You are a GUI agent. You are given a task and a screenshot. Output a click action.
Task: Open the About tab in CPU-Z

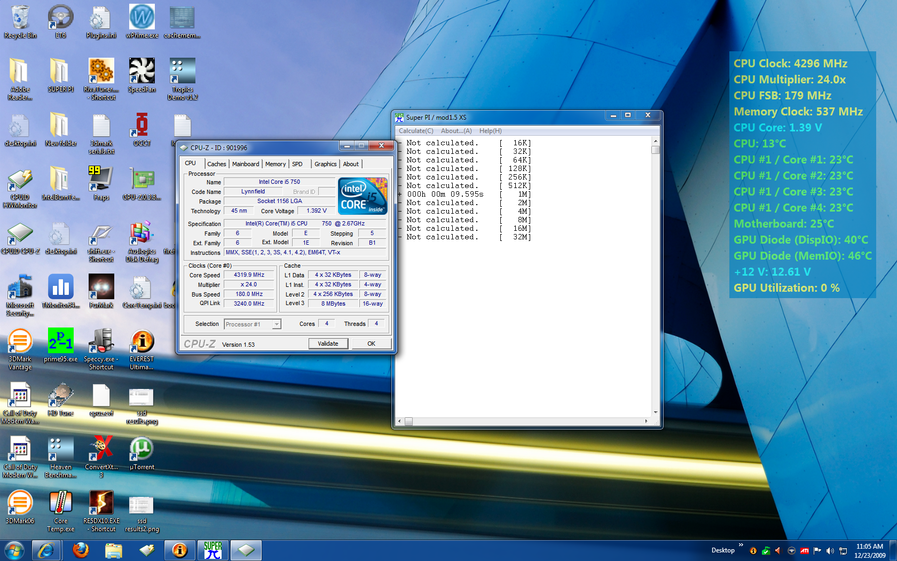pos(351,164)
